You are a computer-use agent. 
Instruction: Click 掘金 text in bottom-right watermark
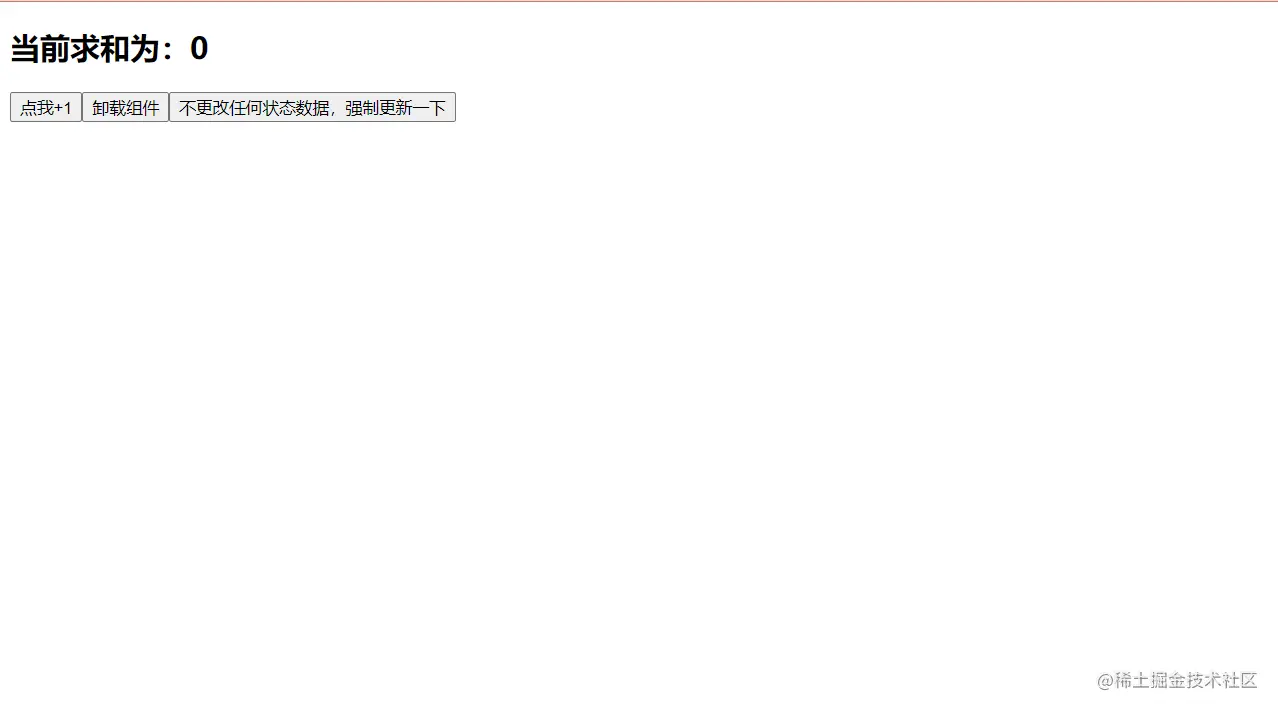point(1168,680)
